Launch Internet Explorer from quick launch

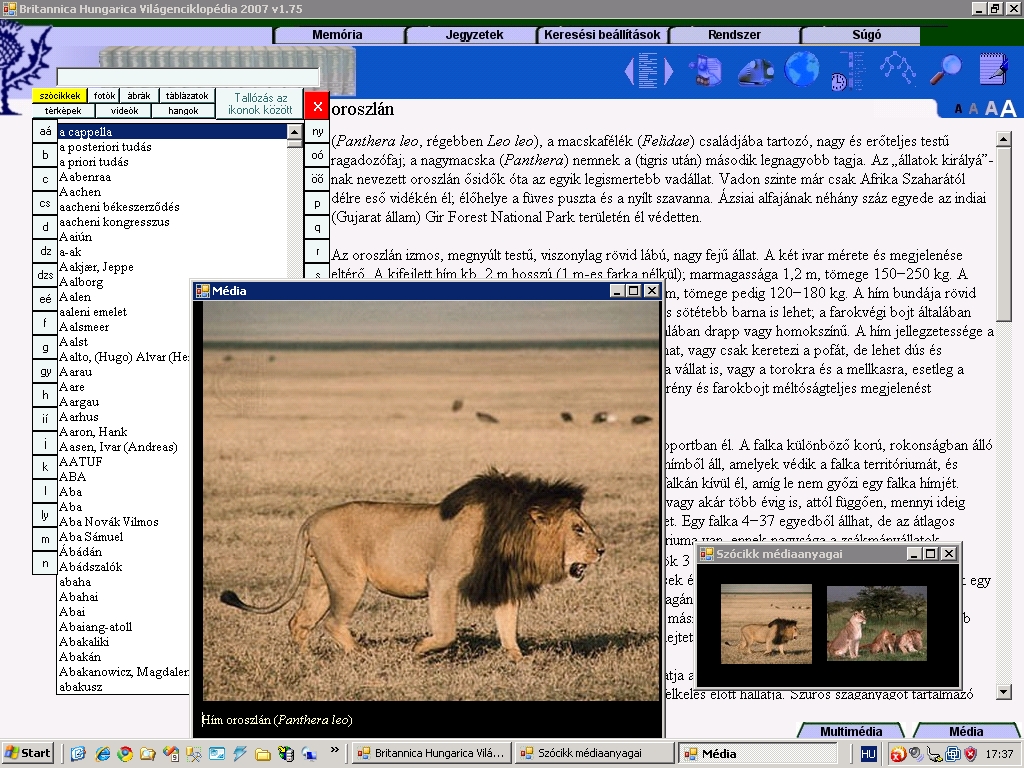click(103, 754)
